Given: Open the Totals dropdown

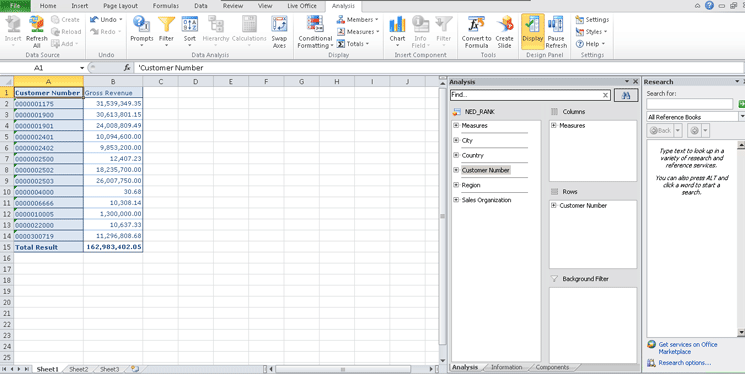Looking at the screenshot, I should [353, 44].
